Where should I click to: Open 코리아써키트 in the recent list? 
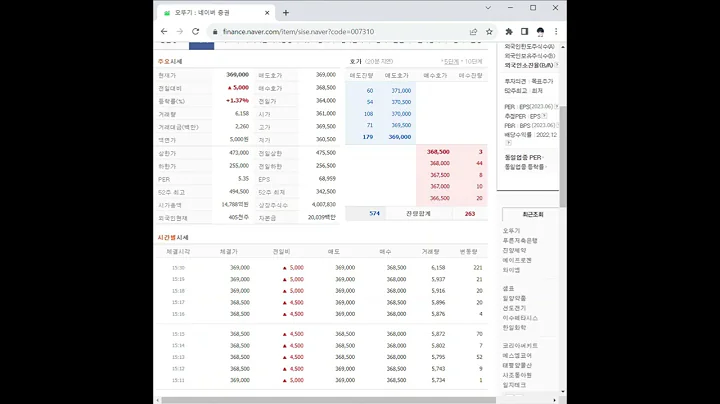520,346
